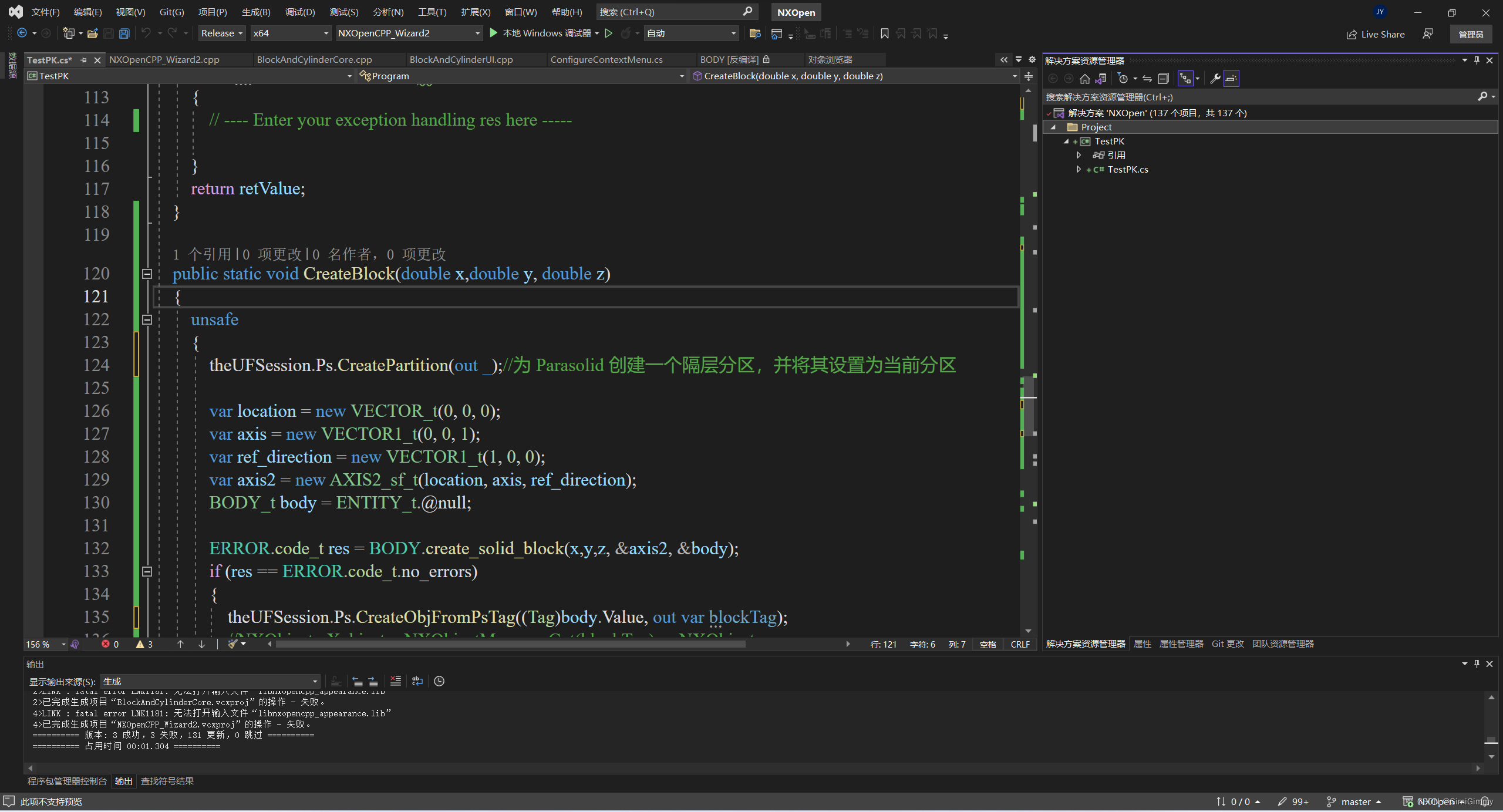The image size is (1503, 812).
Task: Collapse all nodes in Solution Explorer
Action: pos(1164,78)
